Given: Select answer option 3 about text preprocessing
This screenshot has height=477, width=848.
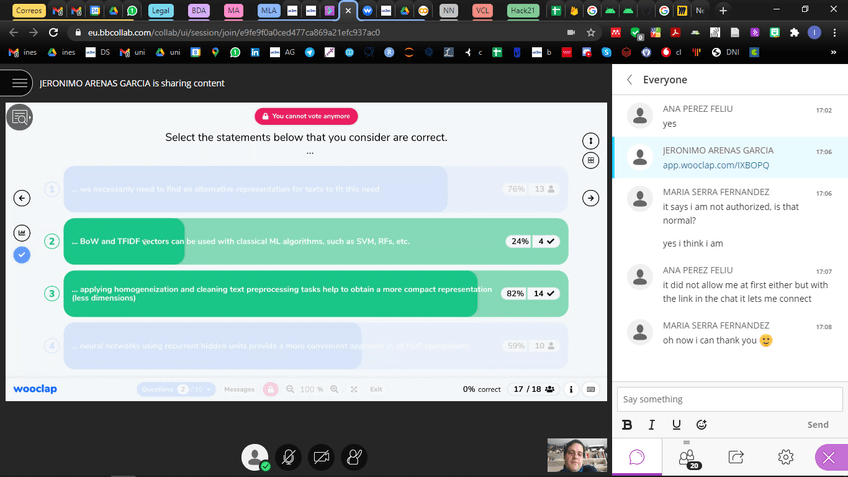Looking at the screenshot, I should click(316, 294).
